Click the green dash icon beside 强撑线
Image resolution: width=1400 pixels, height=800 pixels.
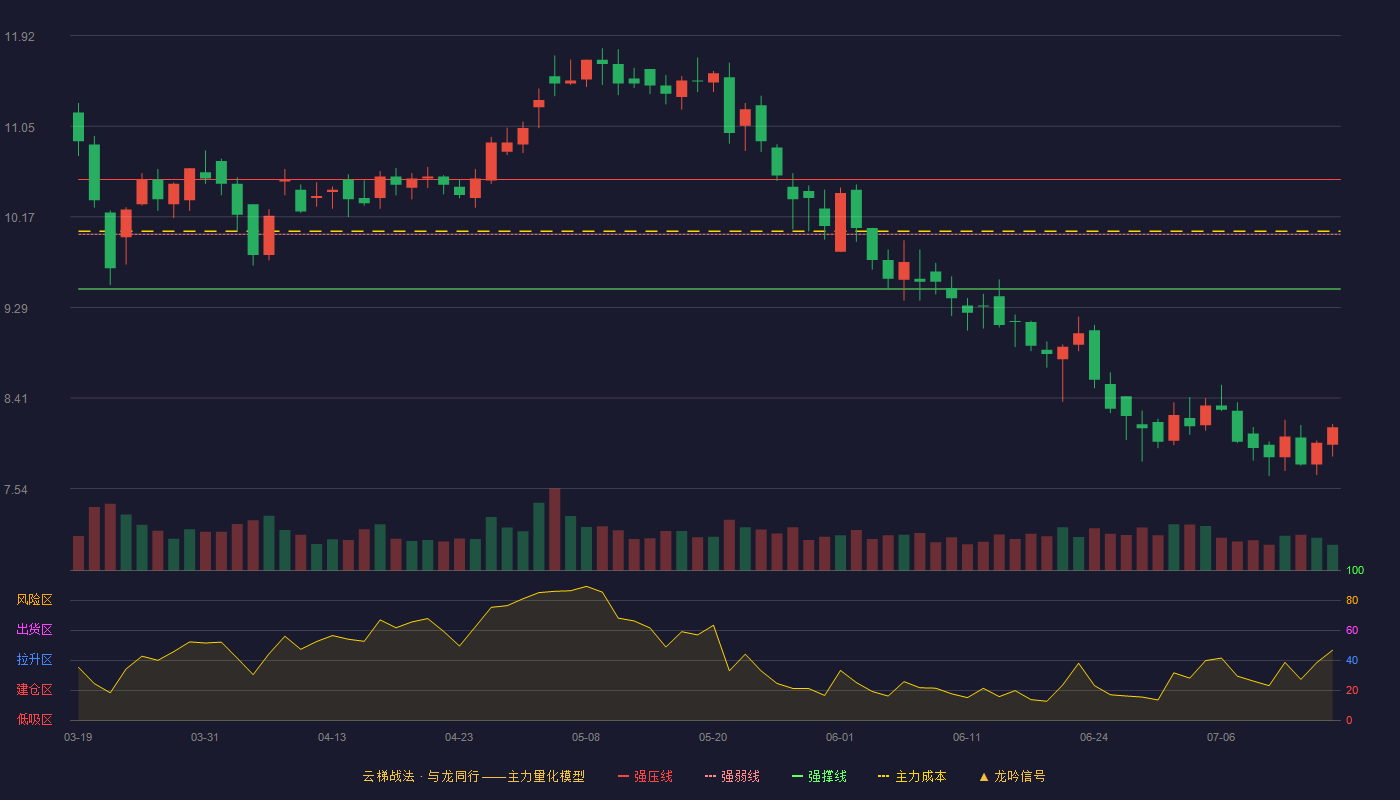797,776
